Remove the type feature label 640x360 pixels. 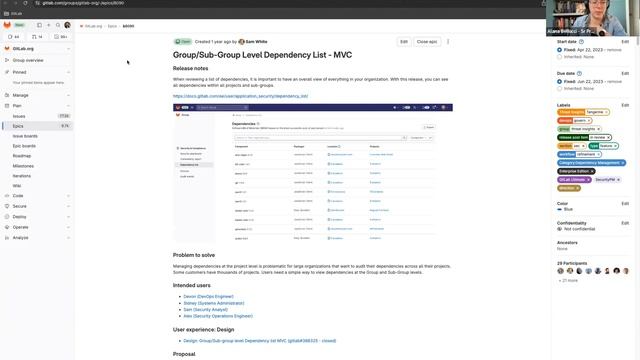[x=615, y=146]
